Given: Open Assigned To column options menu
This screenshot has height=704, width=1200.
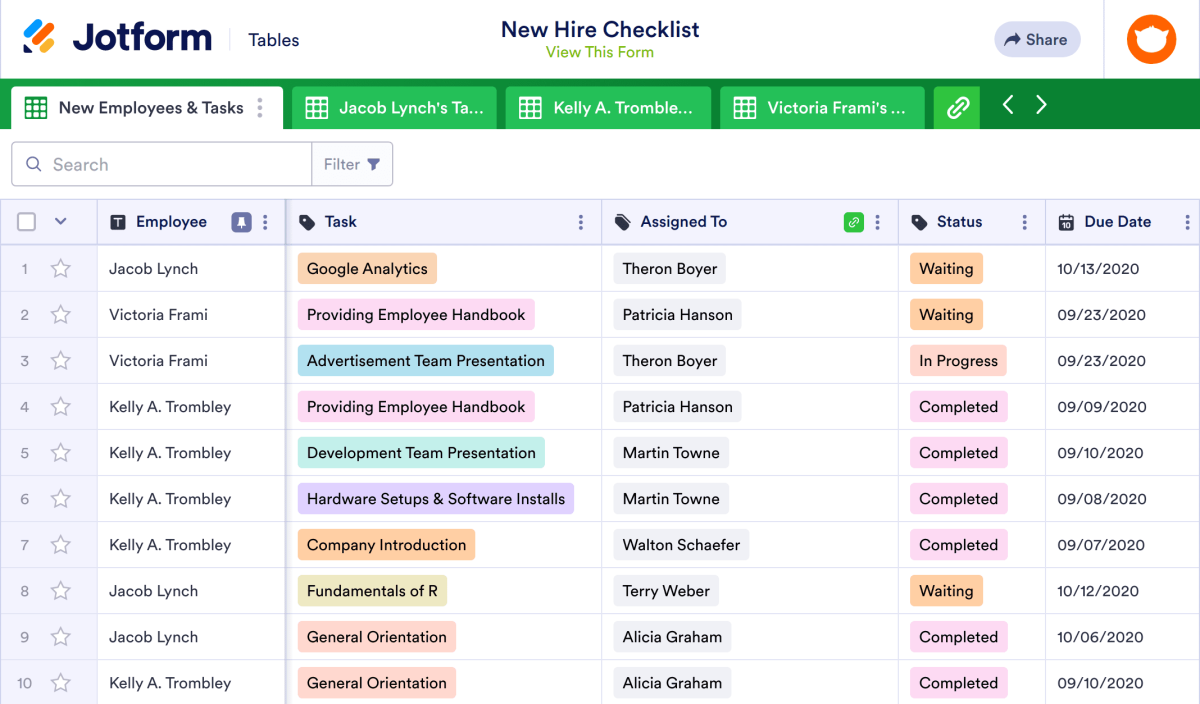Looking at the screenshot, I should pyautogui.click(x=878, y=222).
